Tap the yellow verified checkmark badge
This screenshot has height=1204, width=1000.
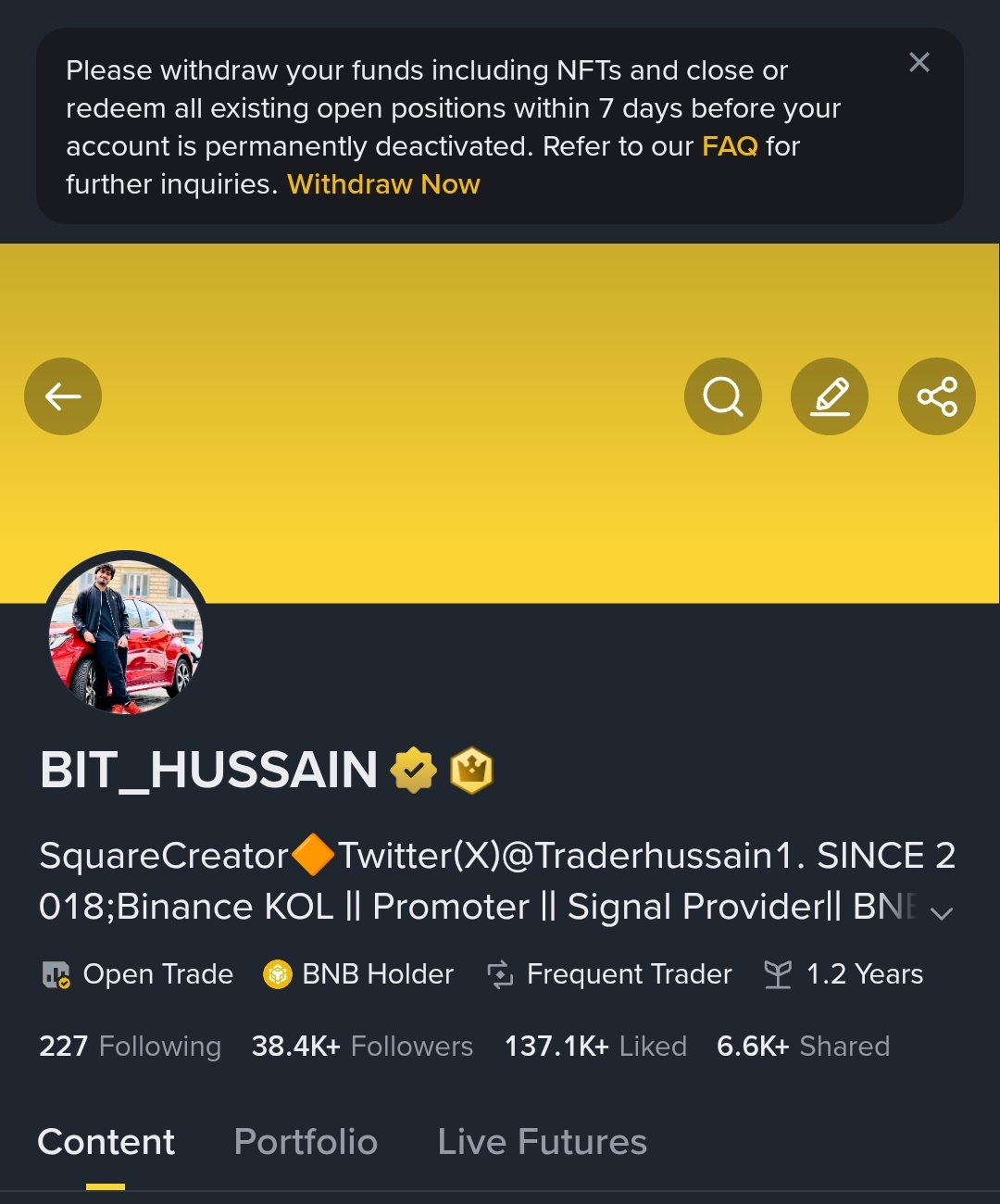[413, 770]
